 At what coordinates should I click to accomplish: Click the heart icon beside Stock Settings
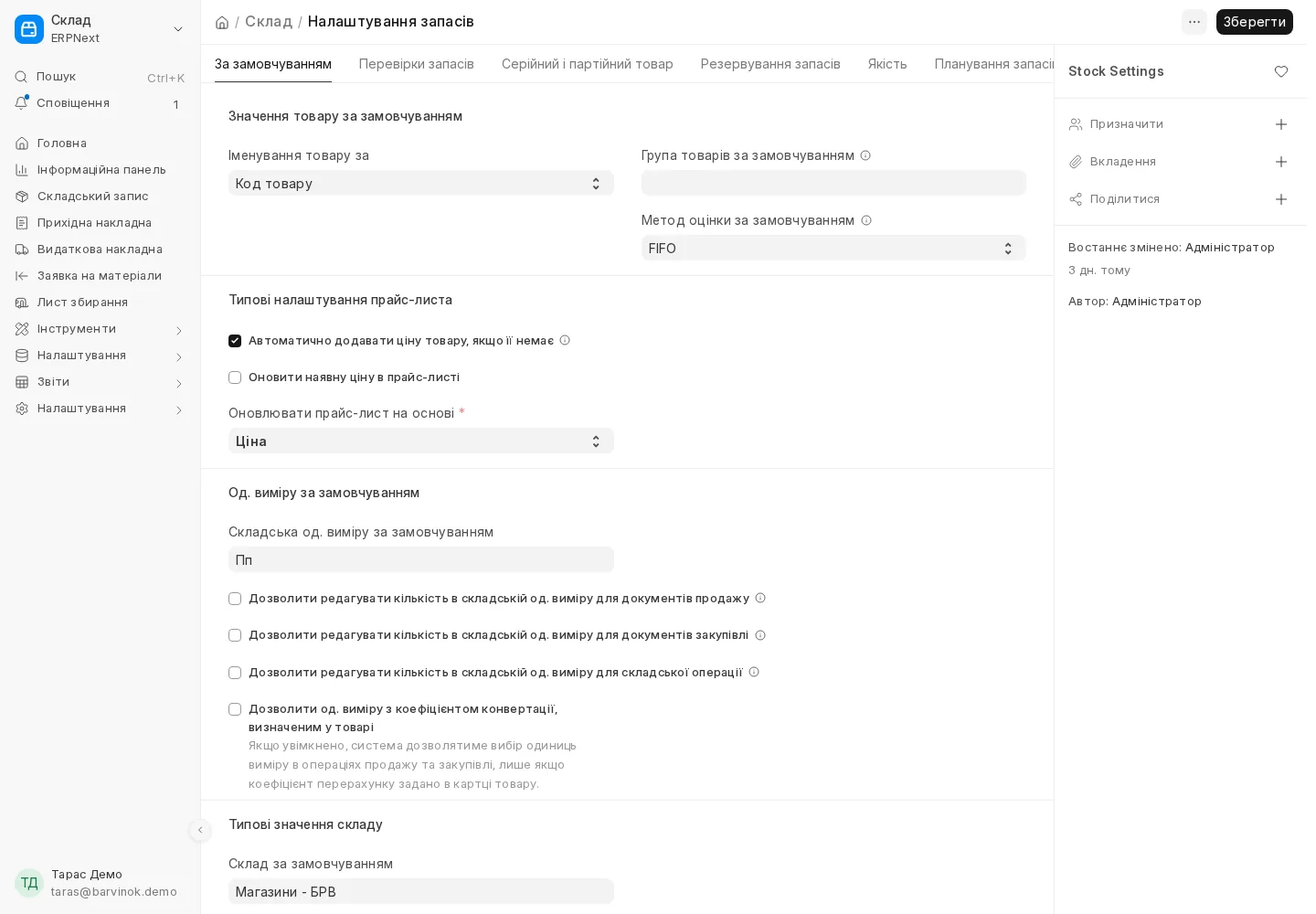[x=1281, y=71]
